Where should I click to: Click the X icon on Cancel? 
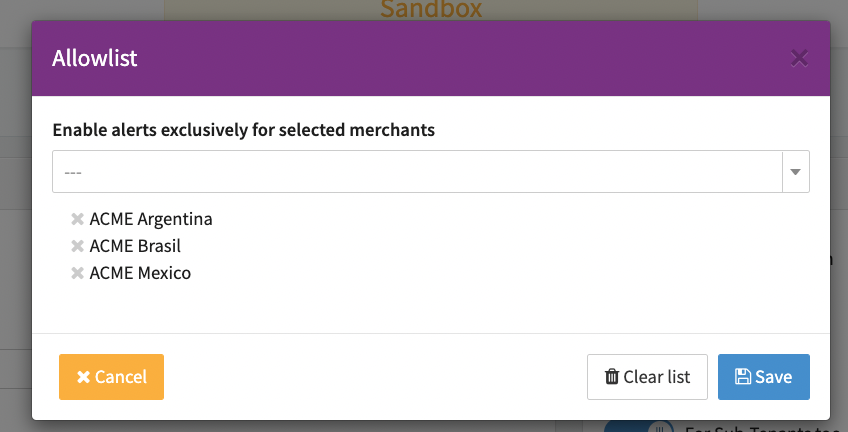click(83, 377)
